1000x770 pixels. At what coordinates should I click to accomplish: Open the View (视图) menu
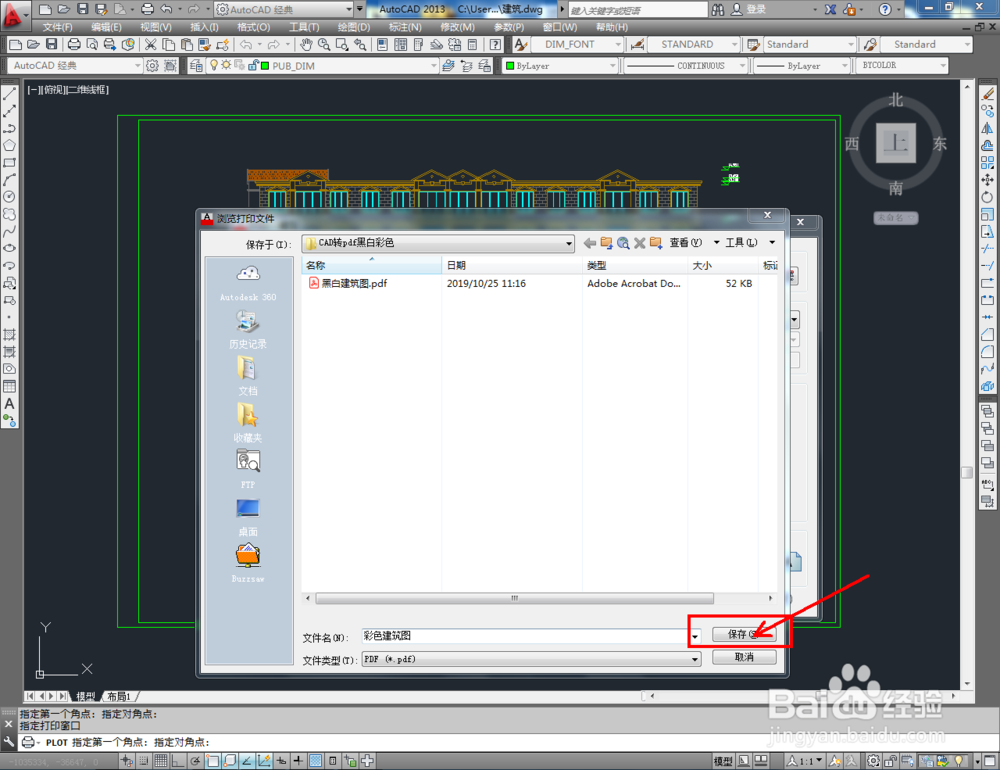pyautogui.click(x=156, y=27)
